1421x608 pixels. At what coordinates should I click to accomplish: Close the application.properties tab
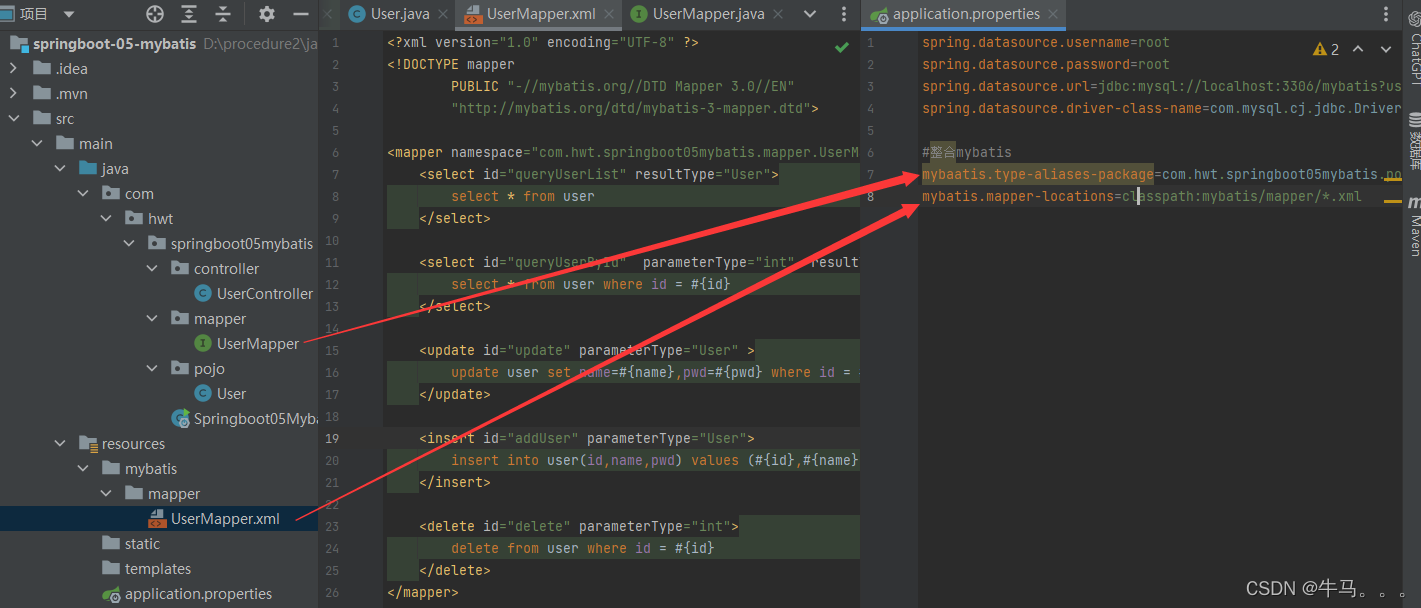point(1053,14)
